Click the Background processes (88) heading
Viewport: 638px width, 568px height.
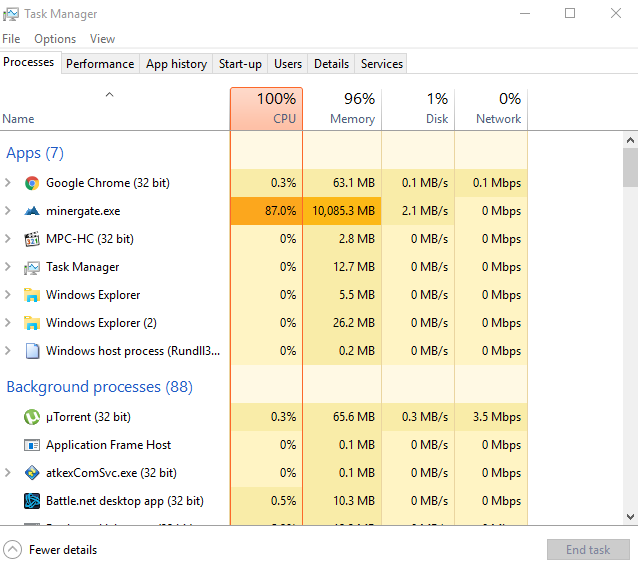[x=100, y=387]
